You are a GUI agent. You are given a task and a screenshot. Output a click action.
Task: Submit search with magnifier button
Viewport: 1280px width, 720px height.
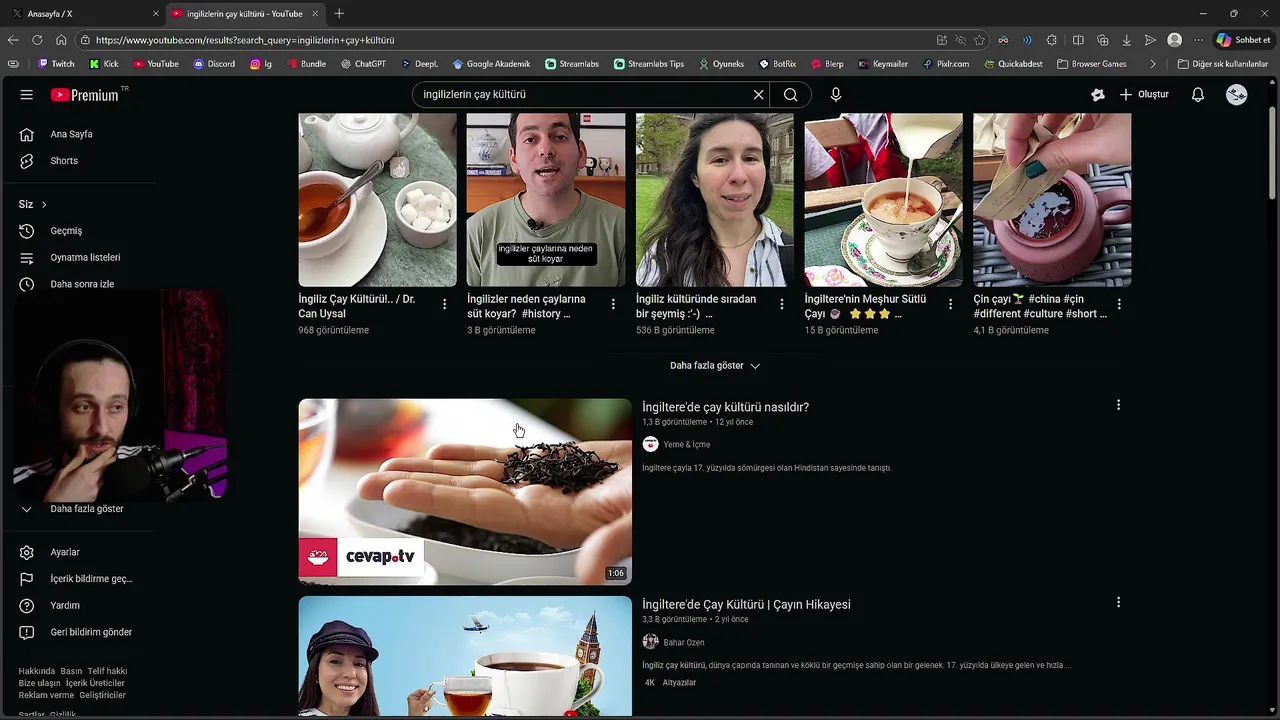click(791, 95)
